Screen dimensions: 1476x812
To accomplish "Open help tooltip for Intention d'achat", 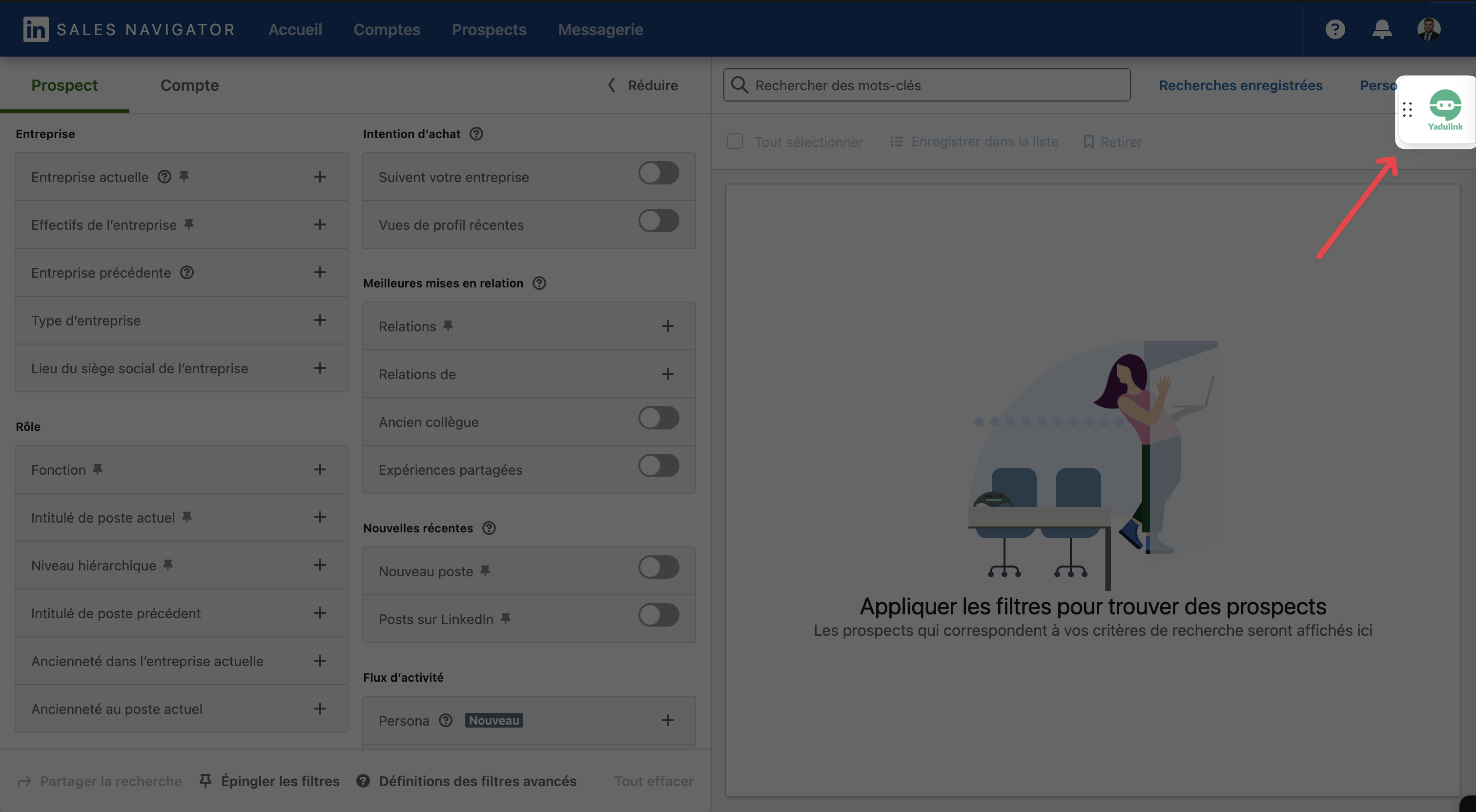I will point(477,134).
